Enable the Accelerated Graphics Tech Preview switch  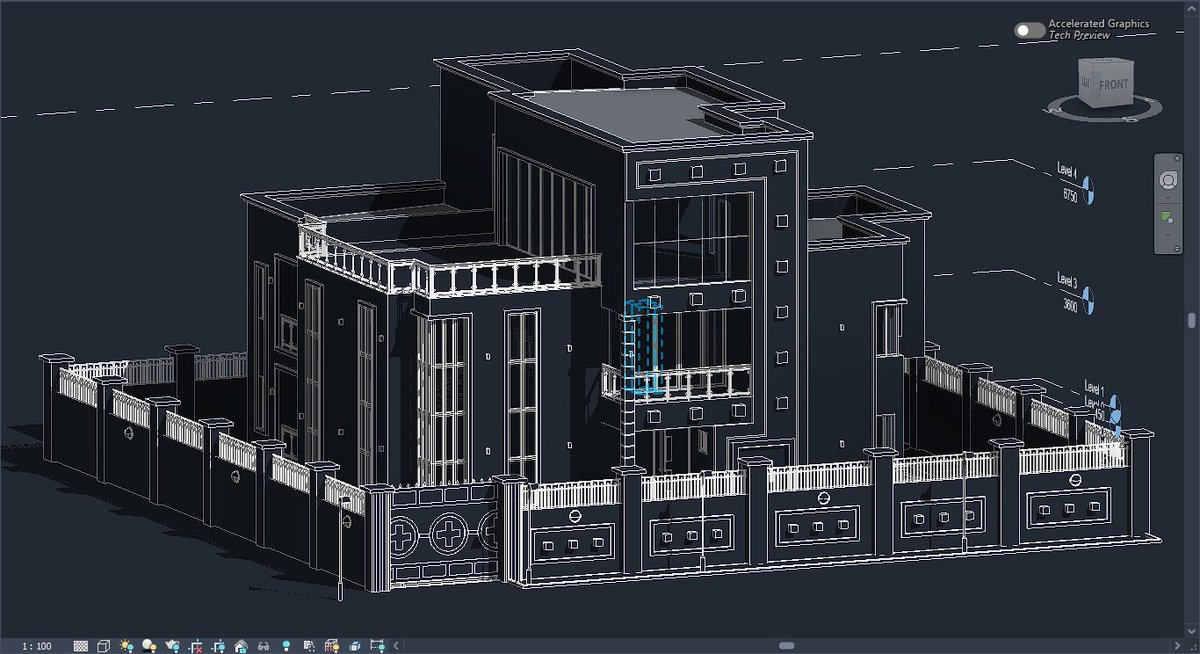[1028, 29]
